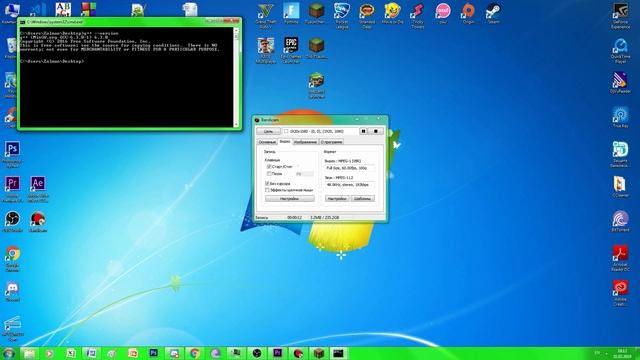Open Excel from the taskbar
The width and height of the screenshot is (640, 360).
pos(71,353)
